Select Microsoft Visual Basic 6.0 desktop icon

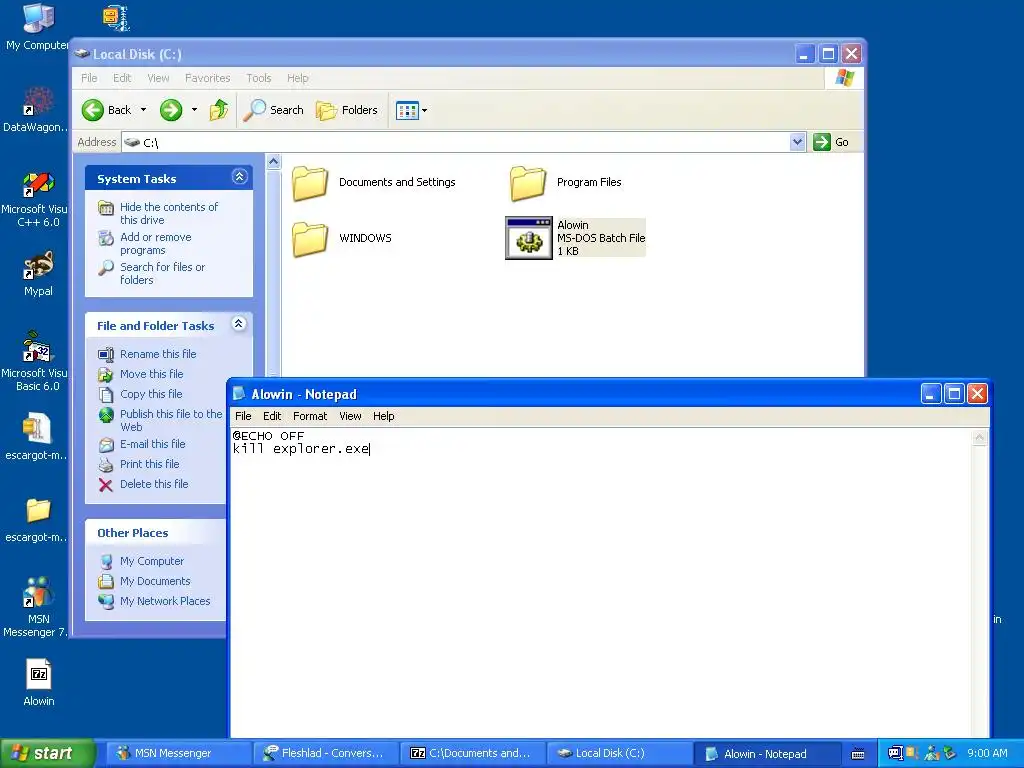click(36, 362)
